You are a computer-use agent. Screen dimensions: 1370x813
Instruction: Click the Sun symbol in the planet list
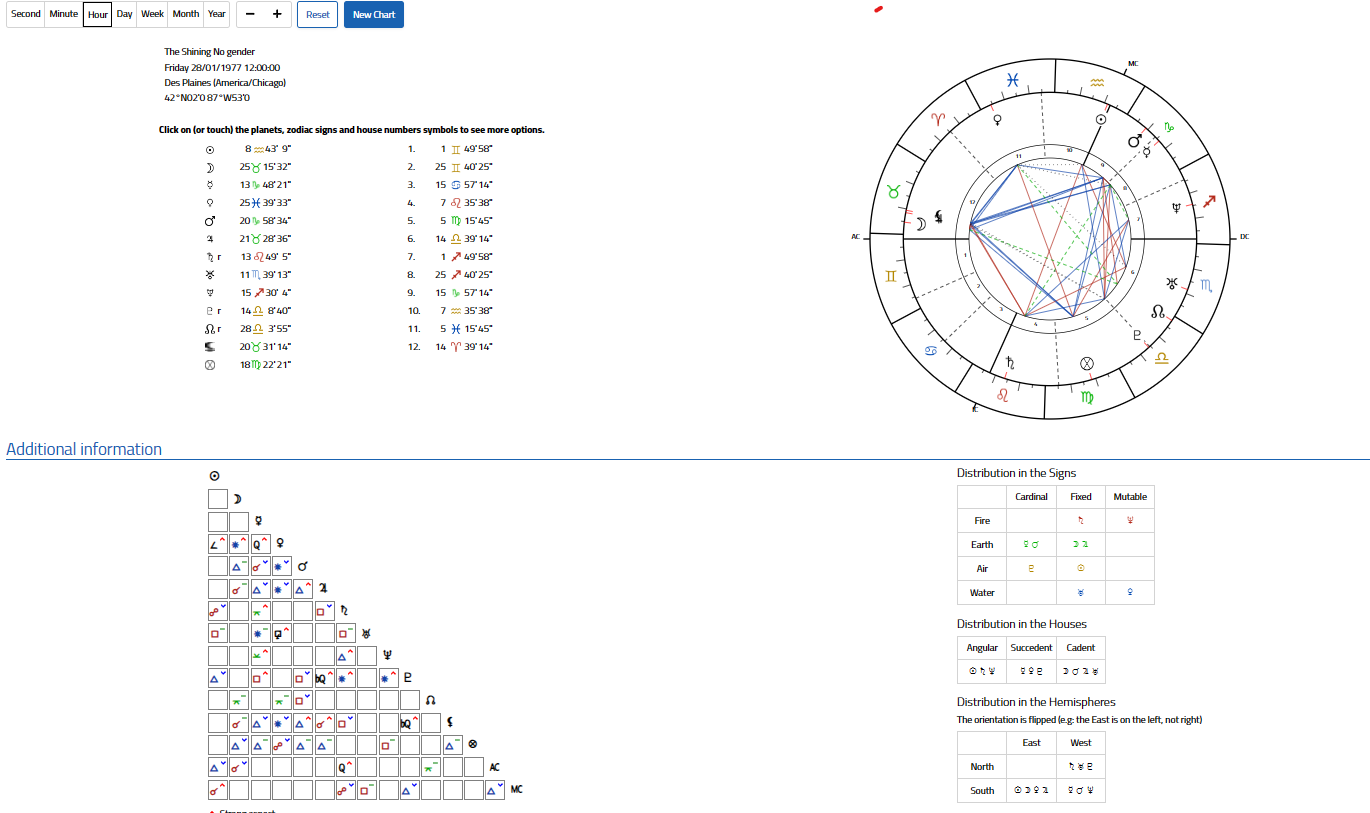pyautogui.click(x=210, y=149)
